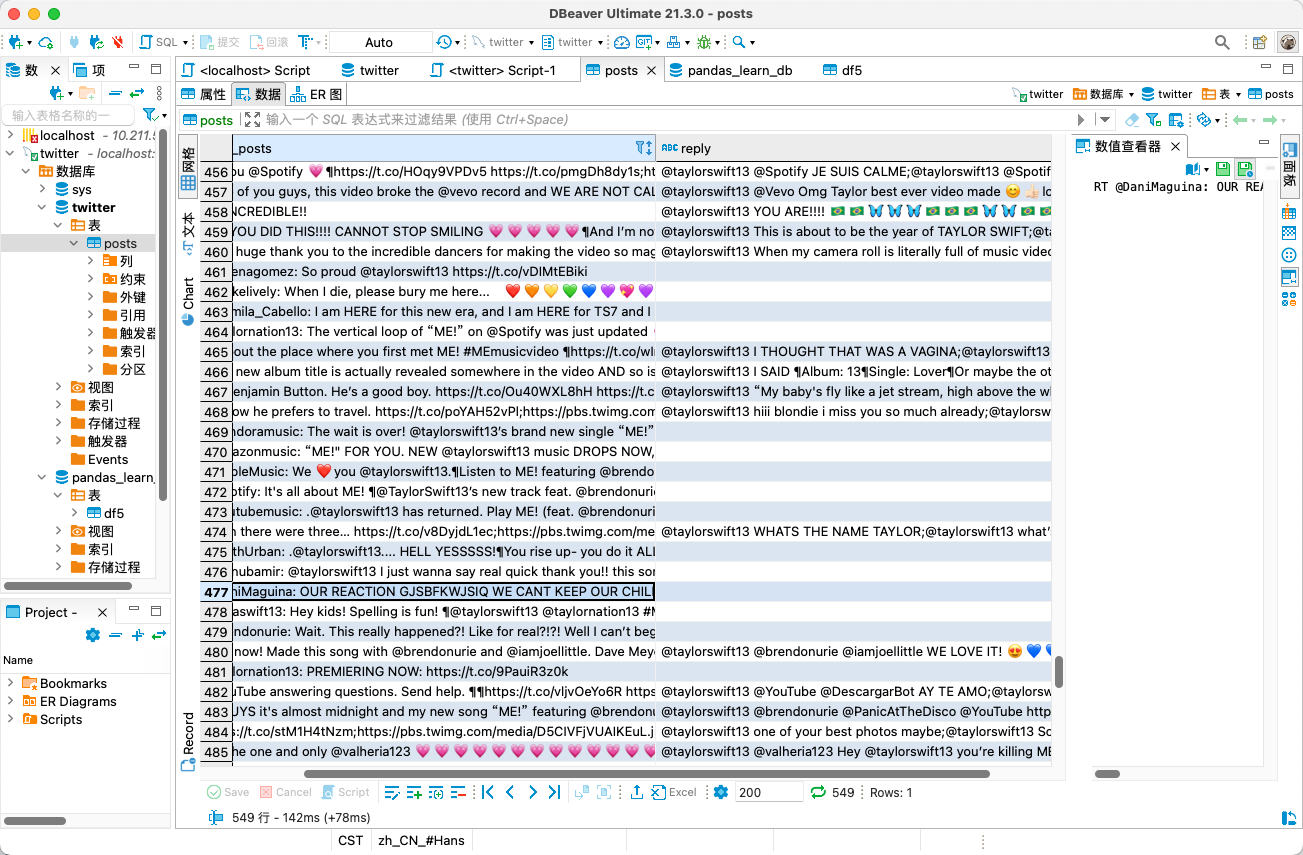This screenshot has height=855, width=1303.
Task: Open the SQL editor dropdown arrow
Action: [x=185, y=42]
